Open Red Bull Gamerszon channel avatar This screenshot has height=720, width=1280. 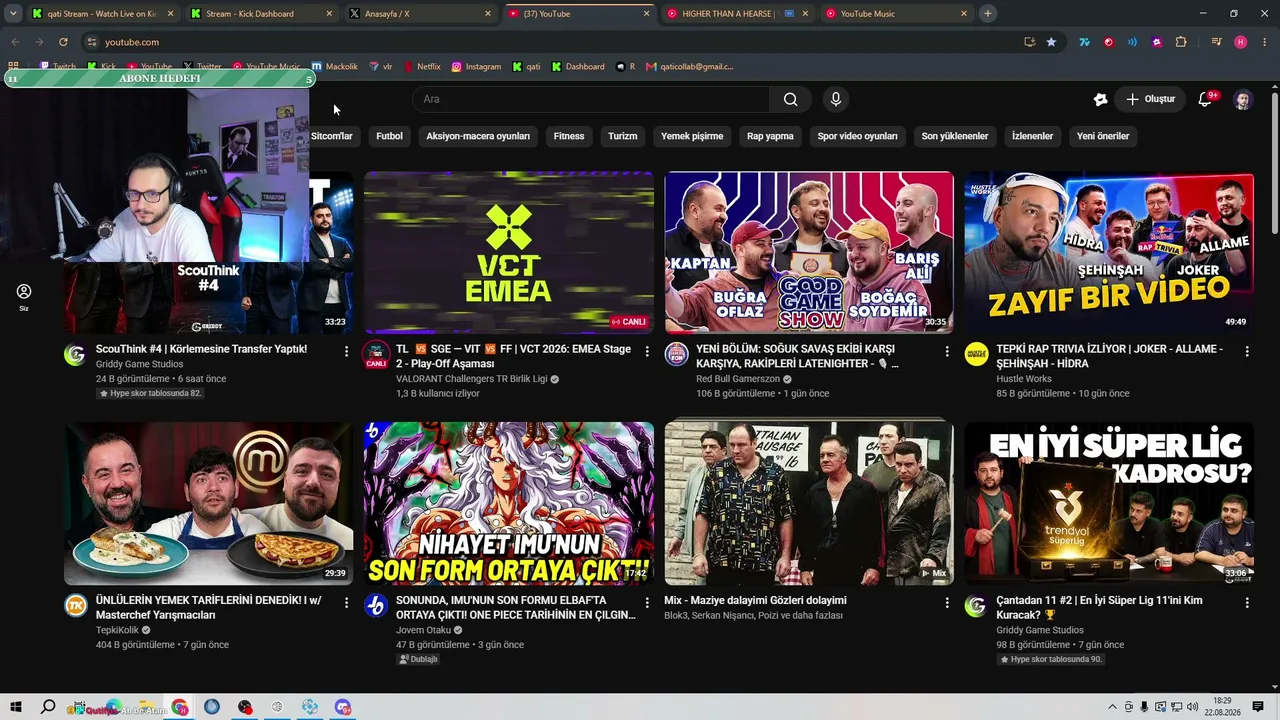(676, 354)
